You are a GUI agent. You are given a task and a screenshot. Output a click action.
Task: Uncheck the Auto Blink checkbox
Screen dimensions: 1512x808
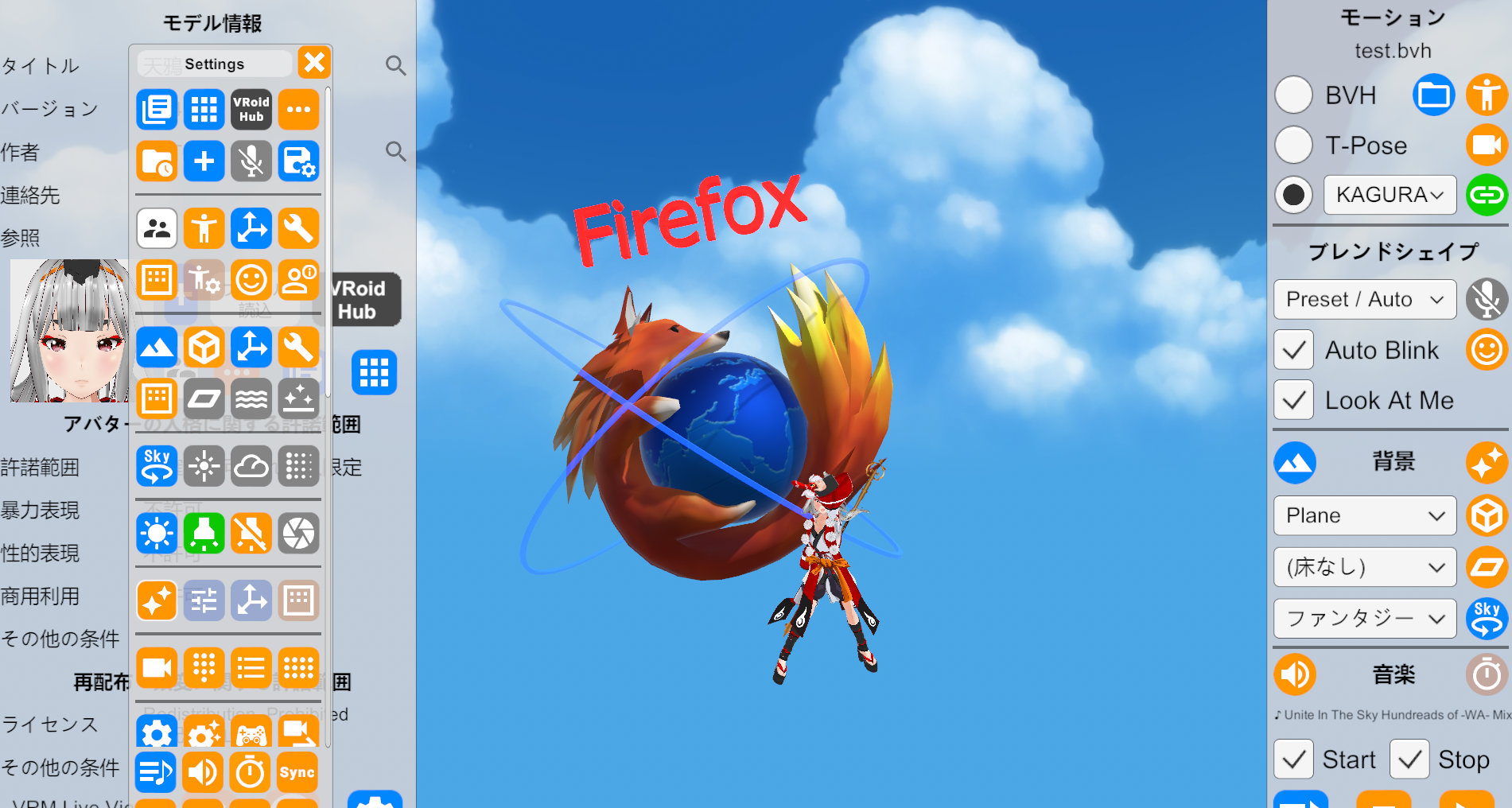coord(1293,350)
